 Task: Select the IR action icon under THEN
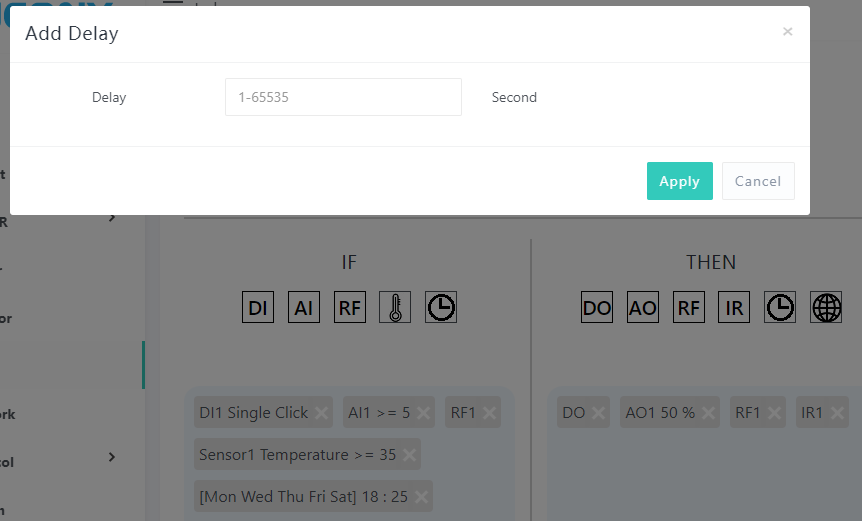pos(735,308)
